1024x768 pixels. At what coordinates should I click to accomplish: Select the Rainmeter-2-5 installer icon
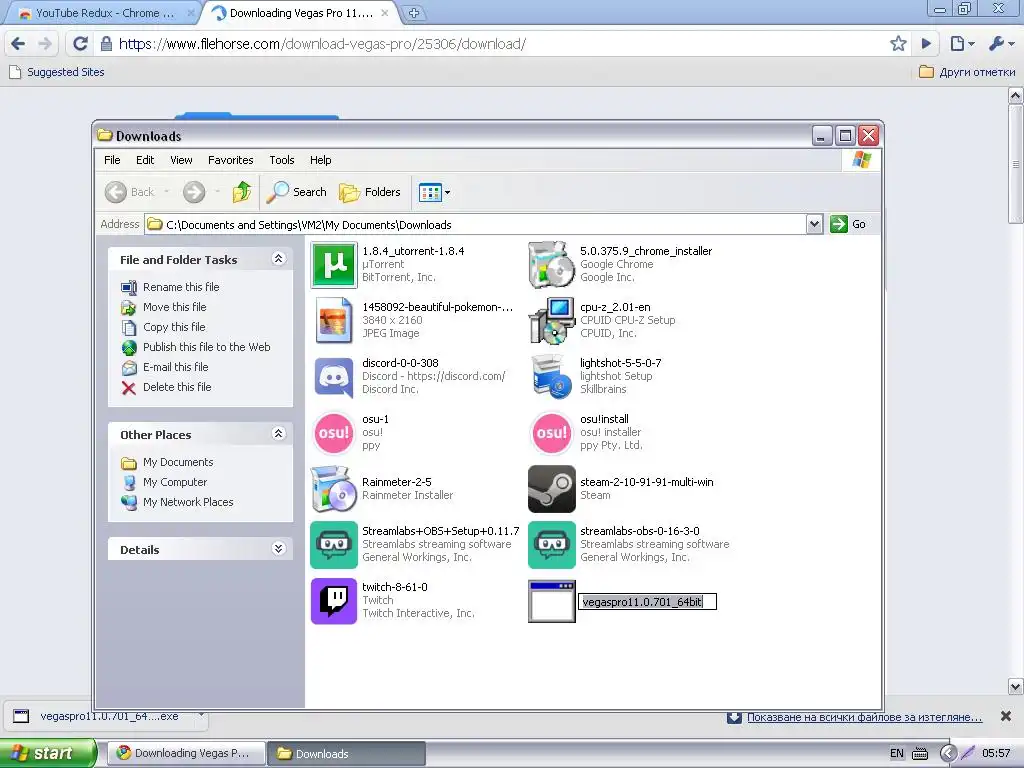[x=334, y=488]
